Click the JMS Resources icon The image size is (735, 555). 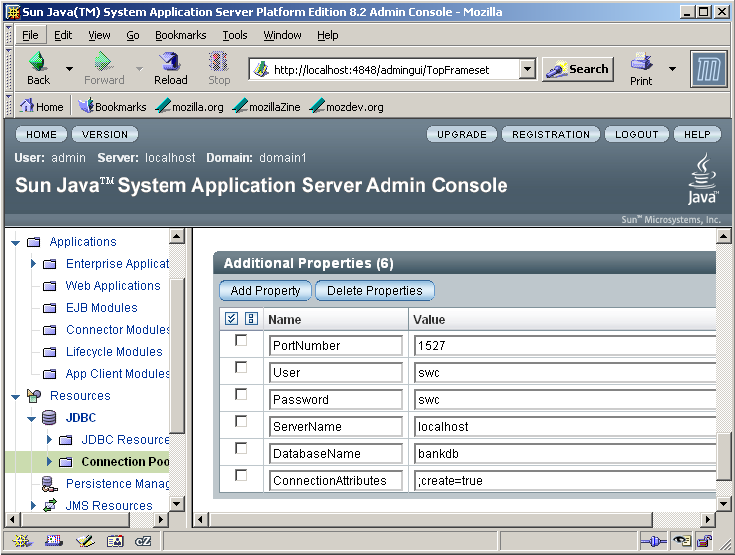point(50,505)
